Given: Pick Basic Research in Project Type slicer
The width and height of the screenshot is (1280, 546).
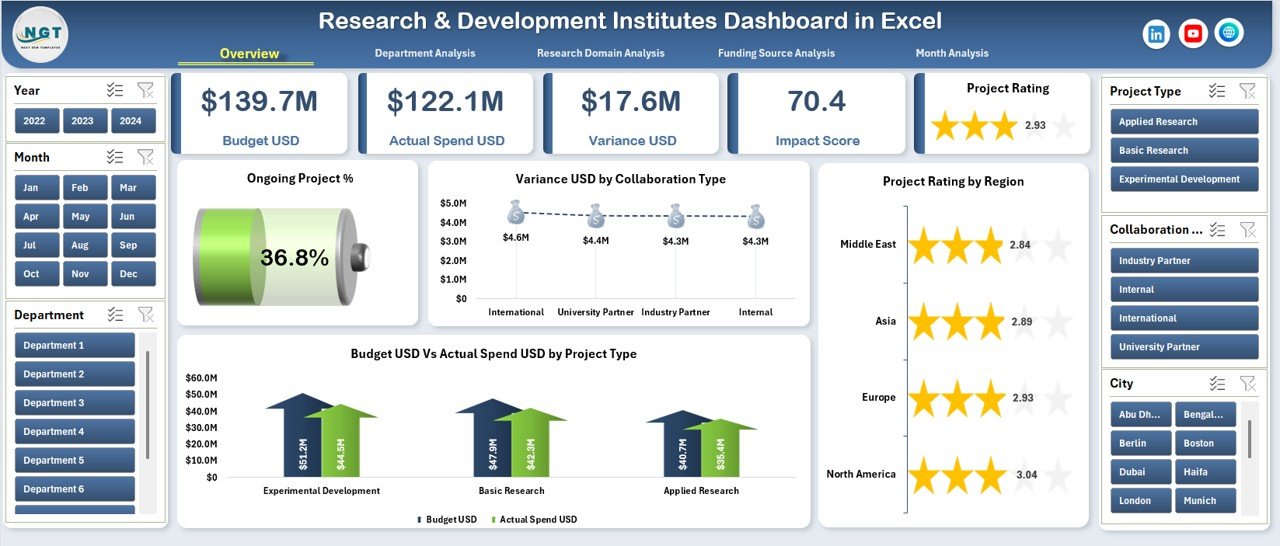Looking at the screenshot, I should tap(1184, 151).
